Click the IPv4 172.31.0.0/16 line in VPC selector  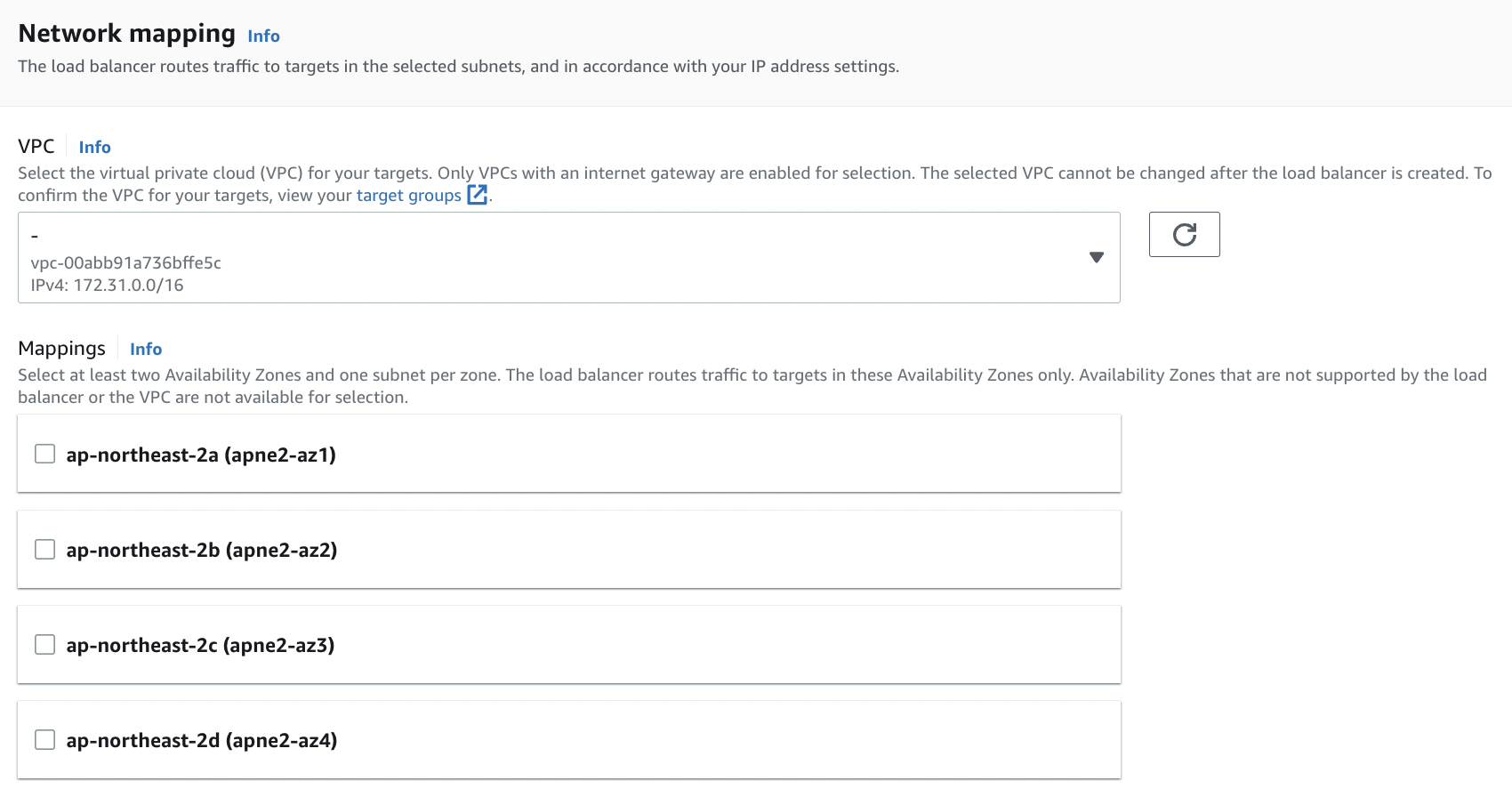tap(108, 286)
